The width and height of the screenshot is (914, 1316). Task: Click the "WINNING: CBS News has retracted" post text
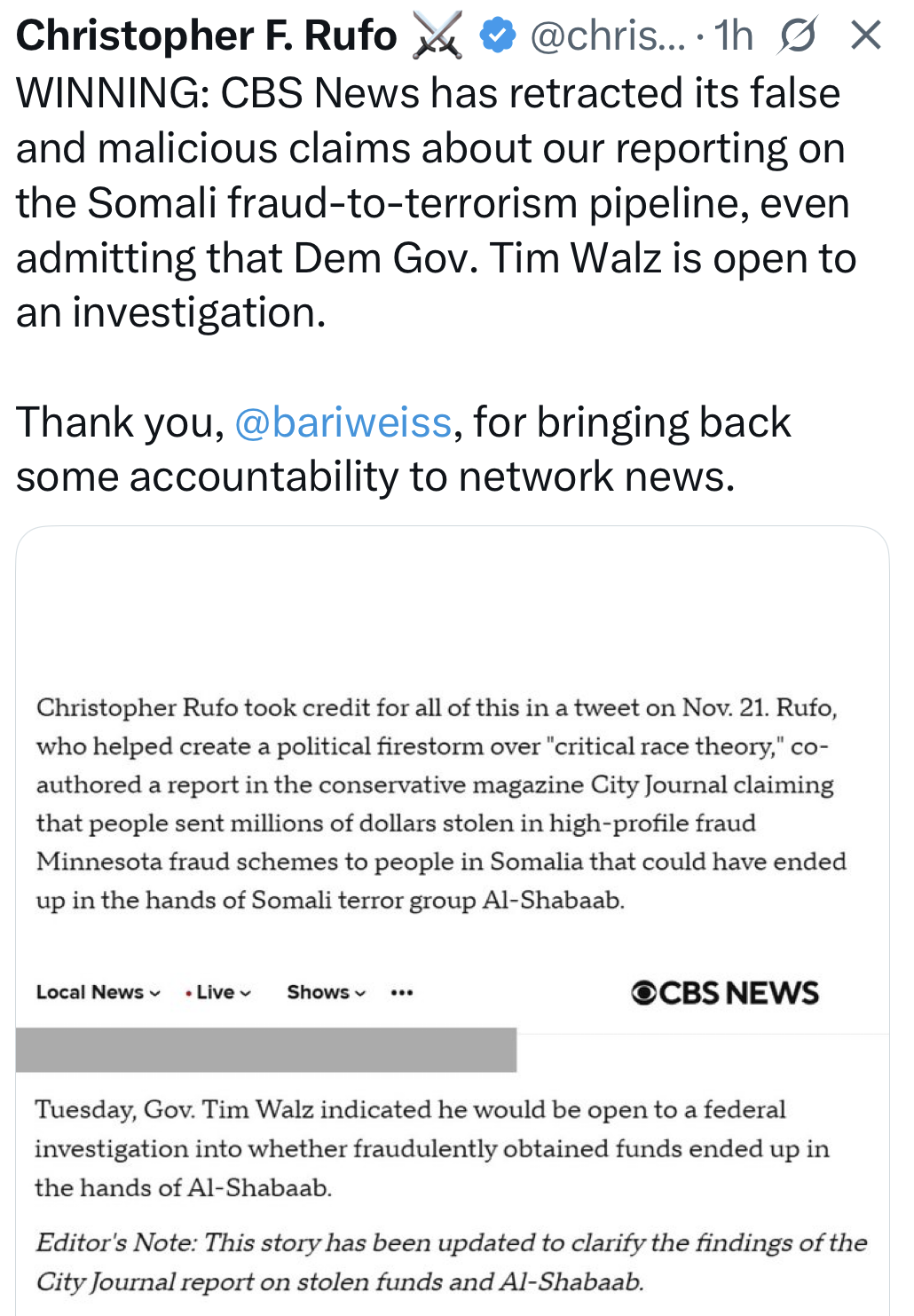pos(429,94)
